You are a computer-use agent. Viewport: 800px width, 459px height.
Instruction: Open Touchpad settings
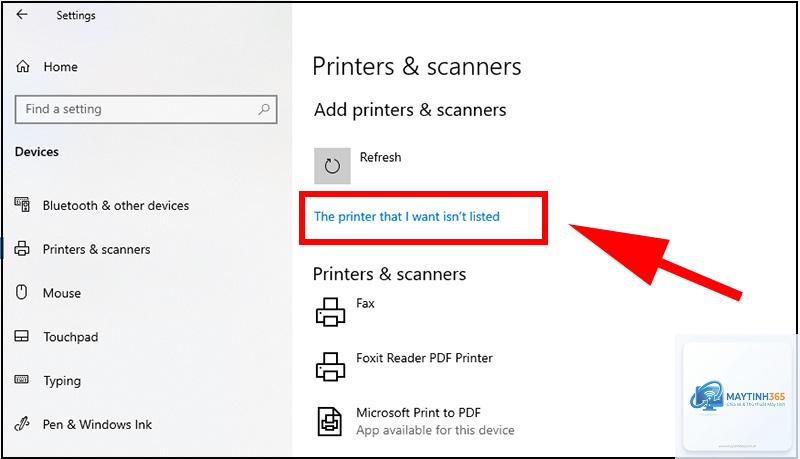tap(70, 337)
